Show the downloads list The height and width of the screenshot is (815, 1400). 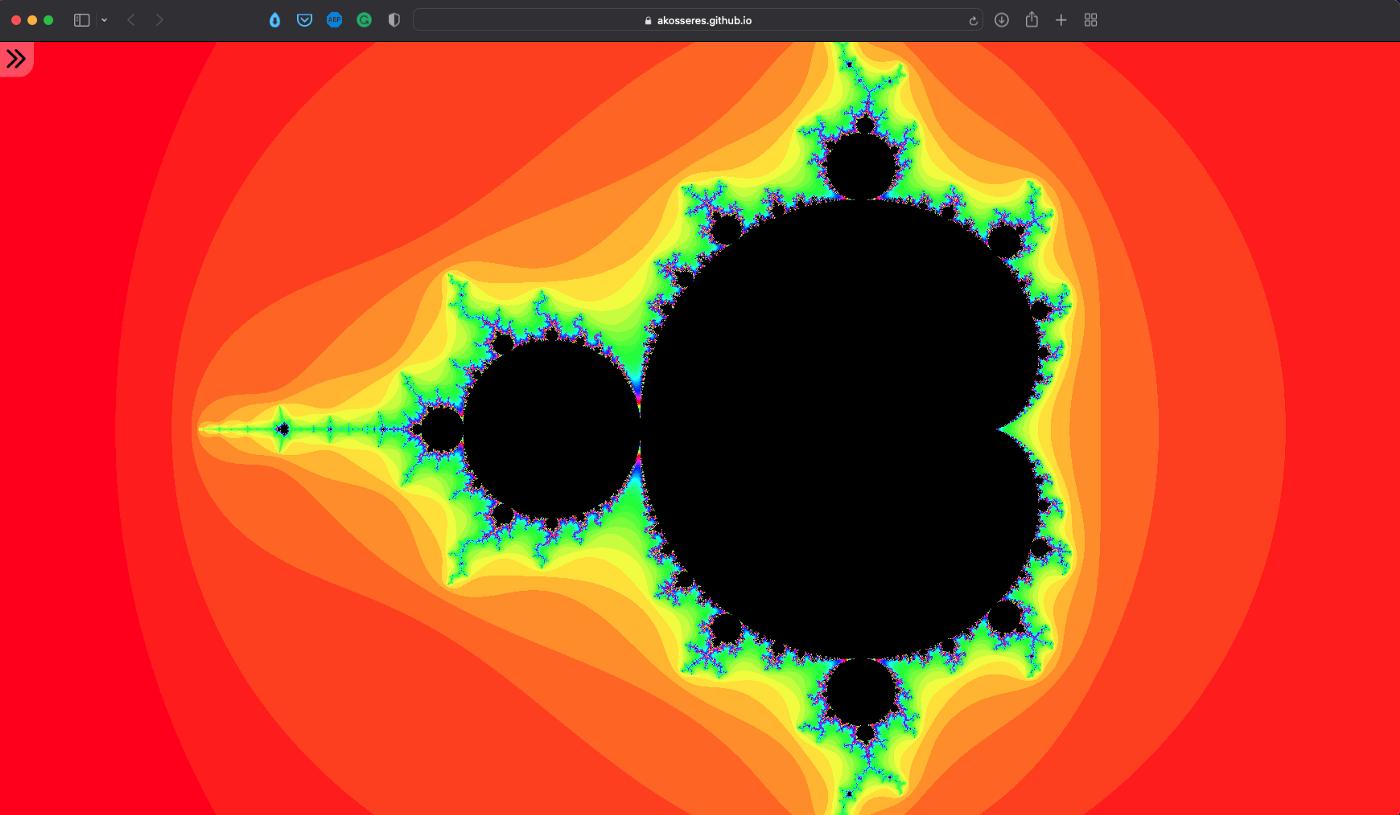click(1001, 20)
